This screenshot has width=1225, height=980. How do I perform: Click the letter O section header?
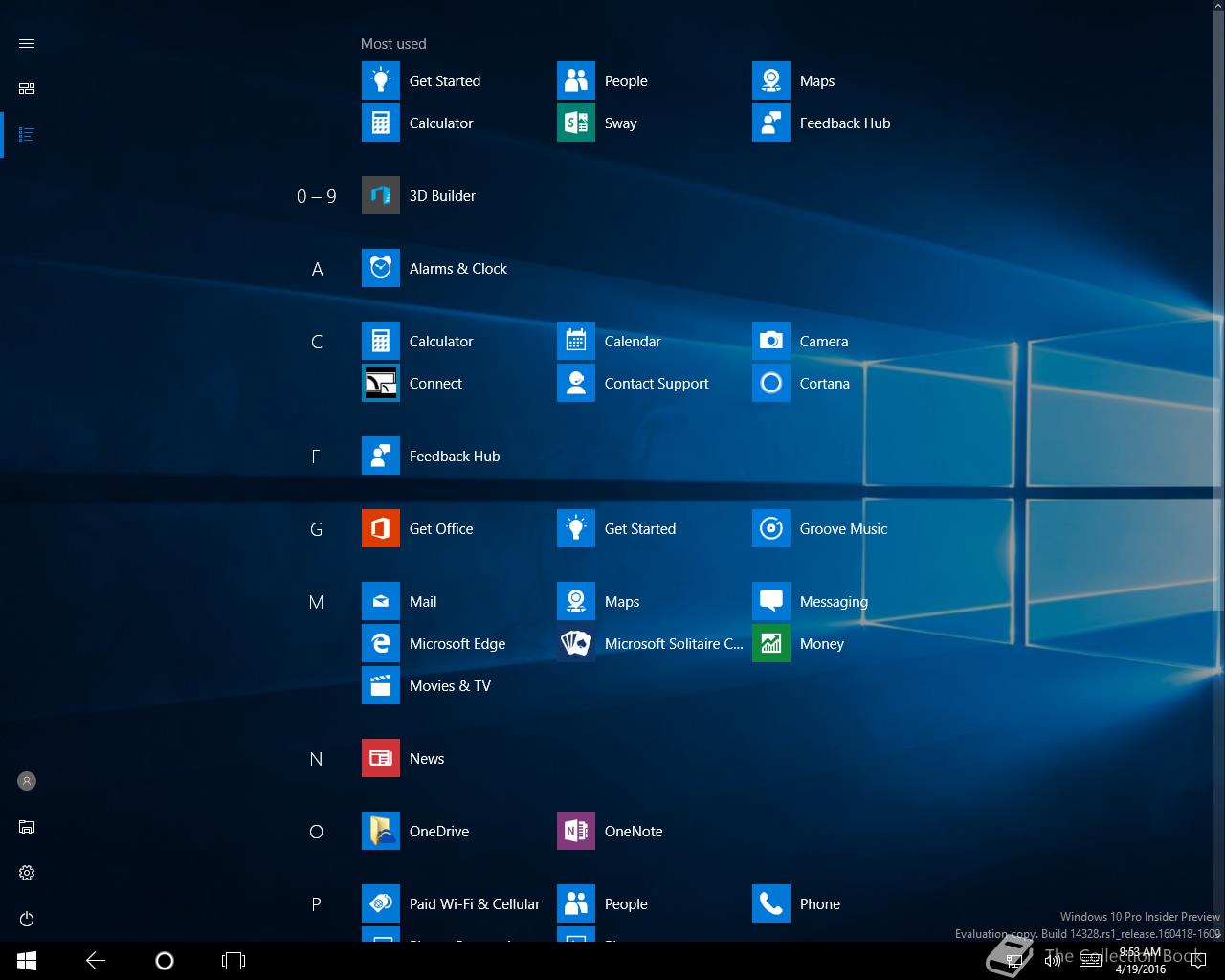317,832
